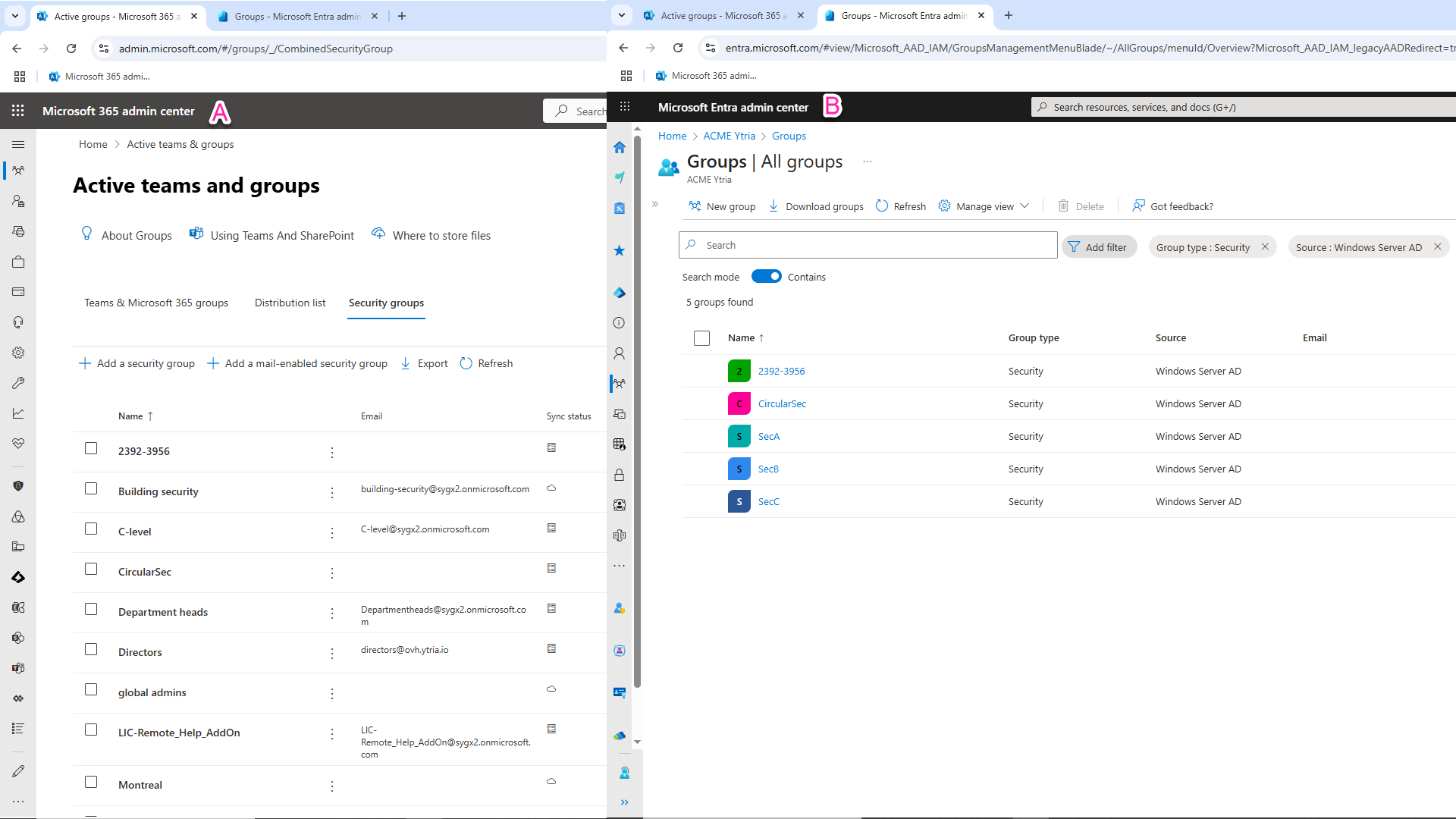The image size is (1456, 819).
Task: Open more actions for Directors row
Action: coord(332,654)
